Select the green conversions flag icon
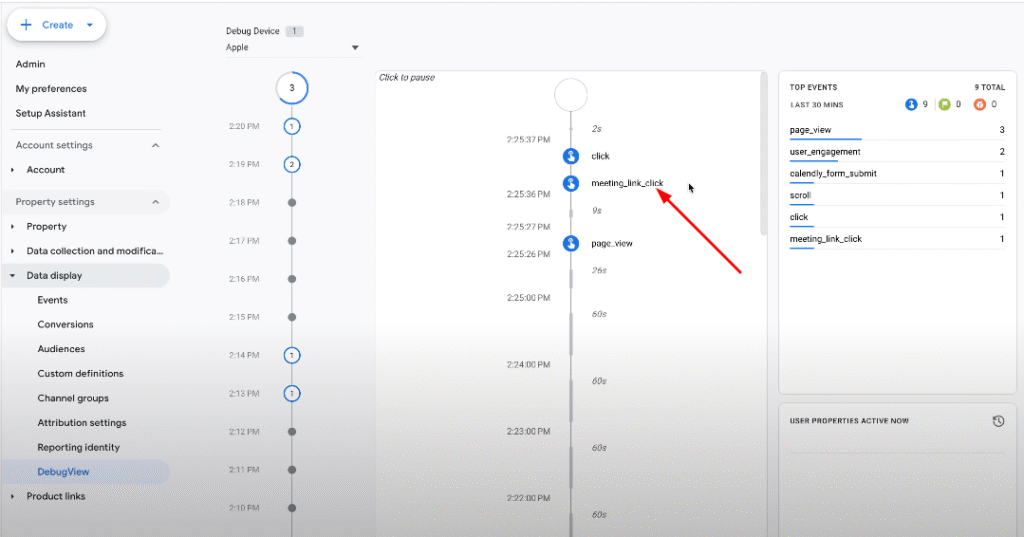This screenshot has height=537, width=1024. point(944,105)
